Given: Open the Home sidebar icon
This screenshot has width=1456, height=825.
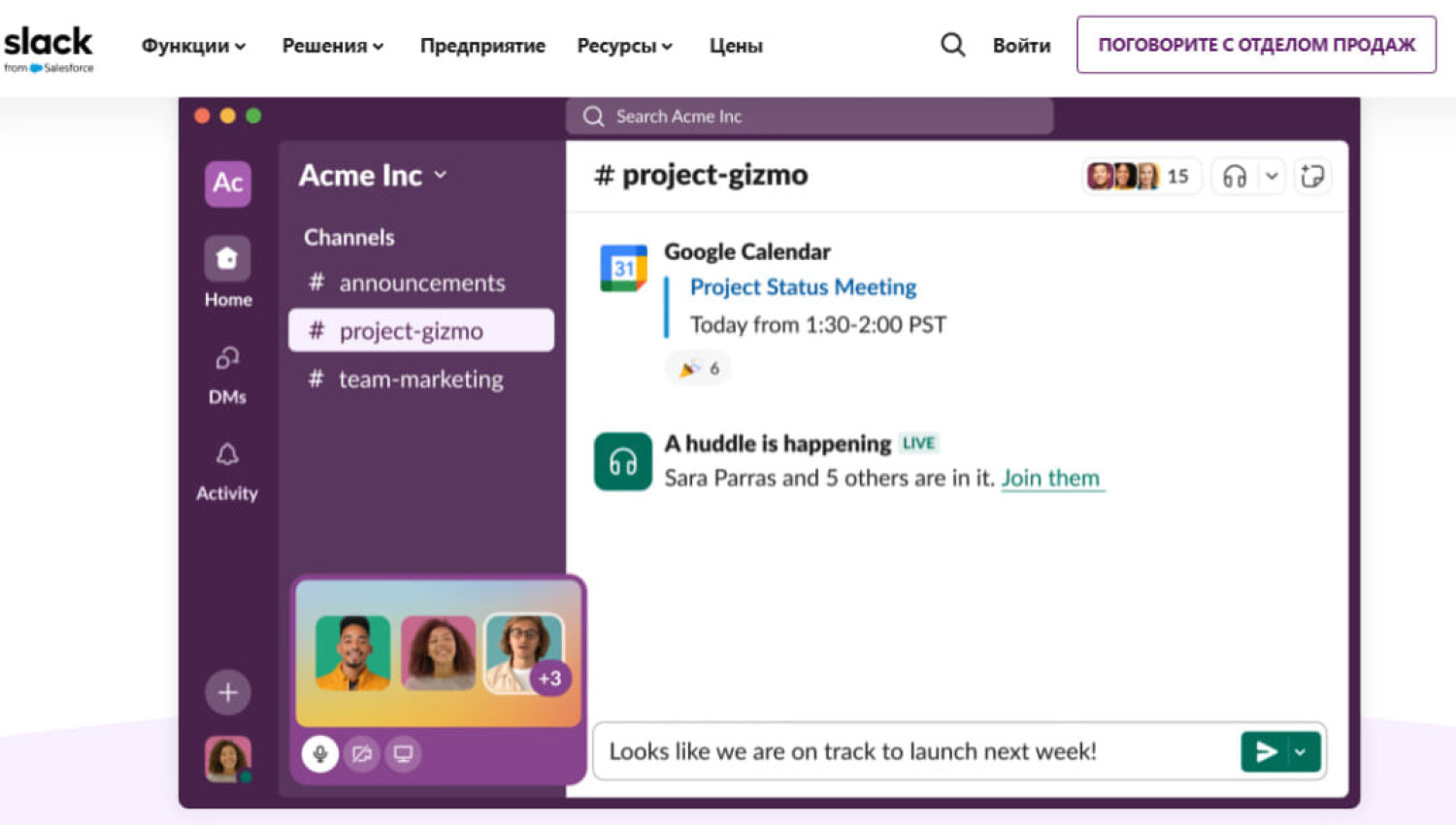Looking at the screenshot, I should tap(227, 259).
